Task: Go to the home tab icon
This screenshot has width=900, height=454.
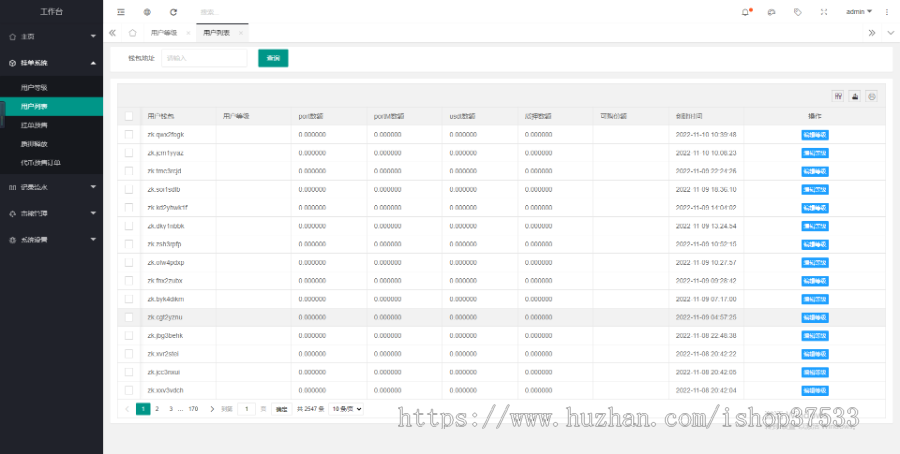Action: pyautogui.click(x=133, y=33)
